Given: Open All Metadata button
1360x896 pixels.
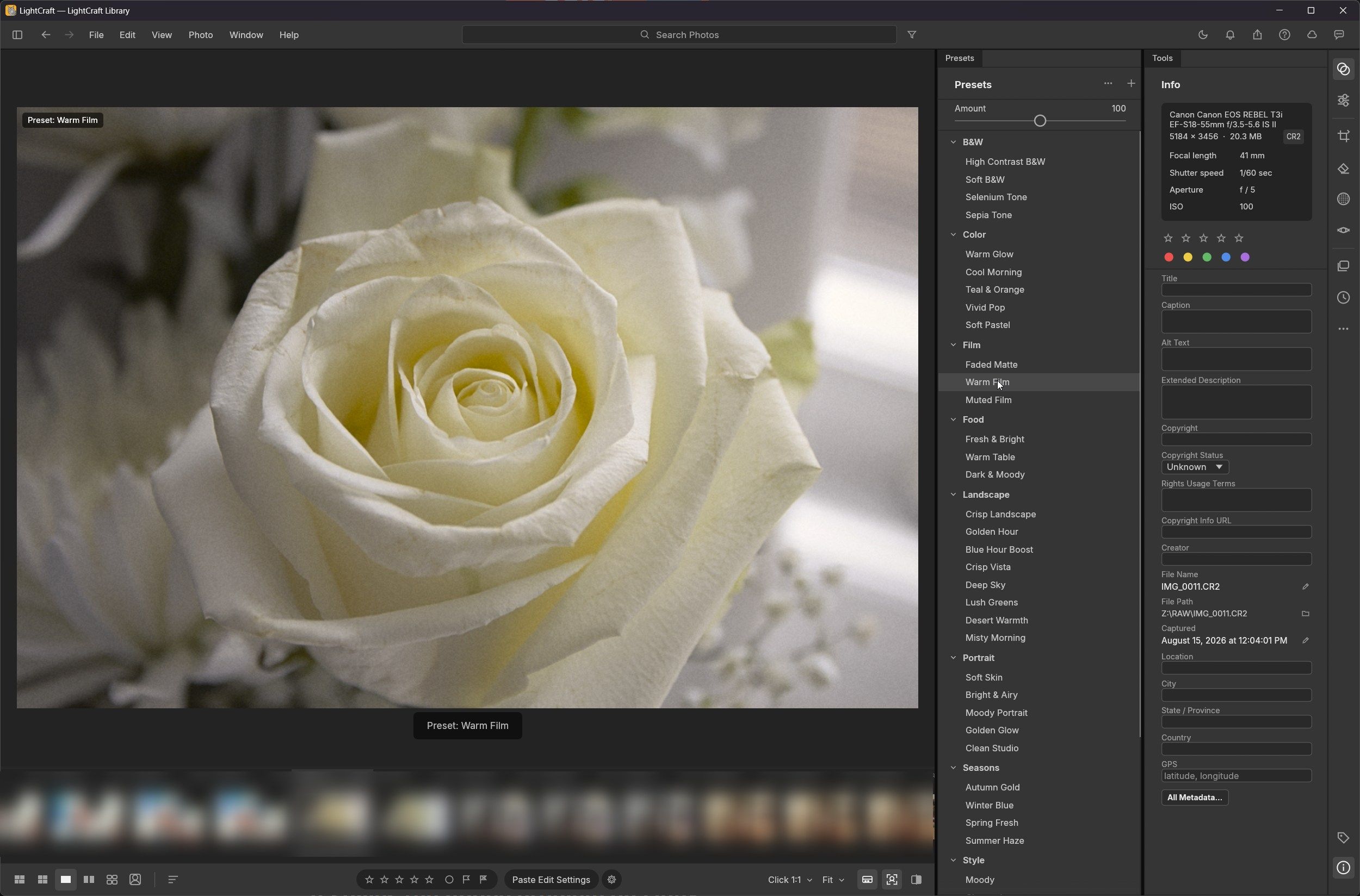Looking at the screenshot, I should (1194, 797).
